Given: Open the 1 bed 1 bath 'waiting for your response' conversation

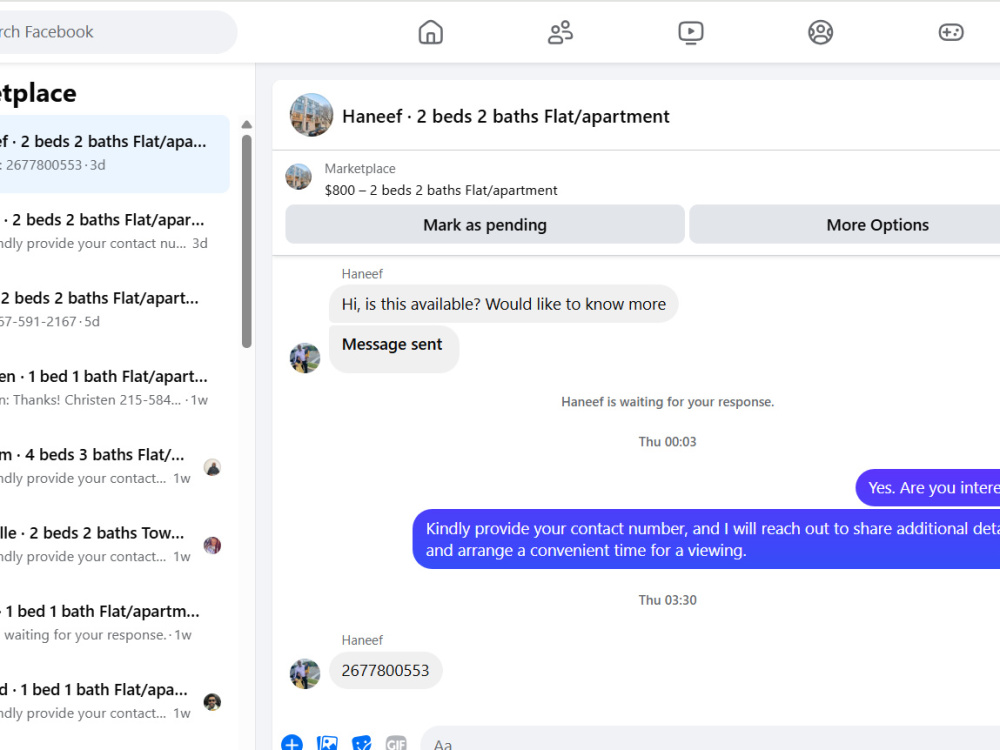Looking at the screenshot, I should (115, 624).
